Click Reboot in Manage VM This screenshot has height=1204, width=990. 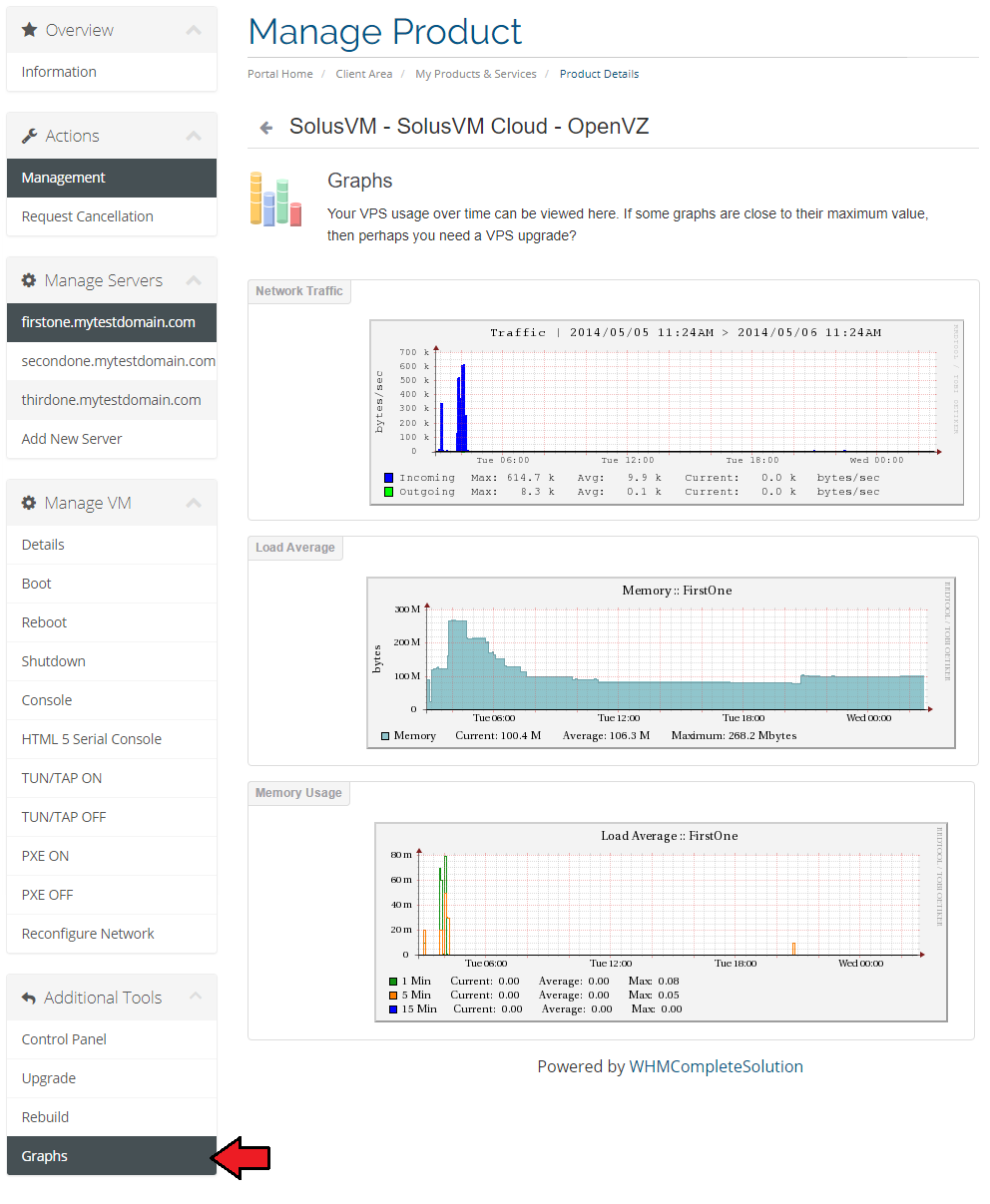[112, 622]
